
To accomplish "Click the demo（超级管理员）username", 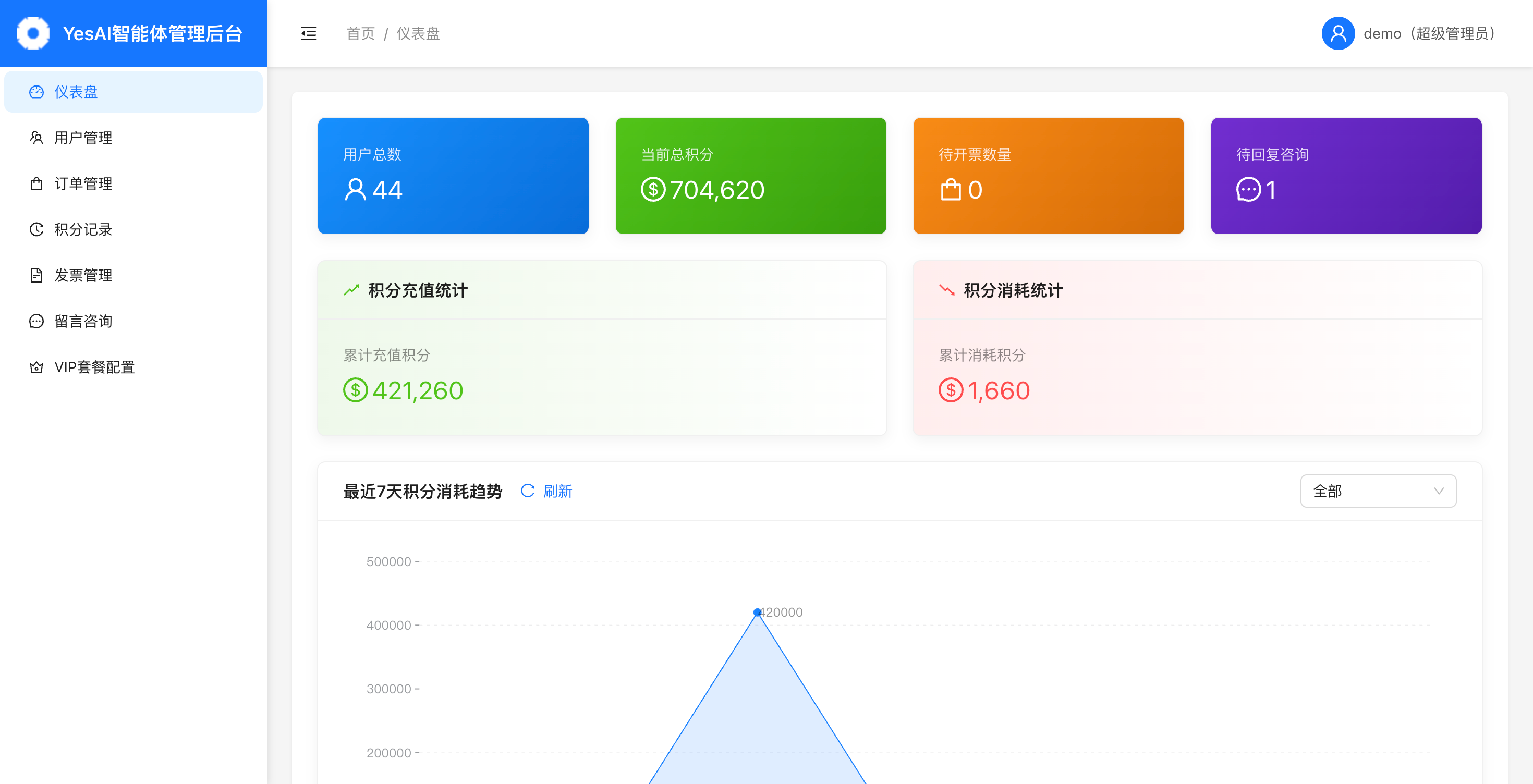I will coord(1430,33).
